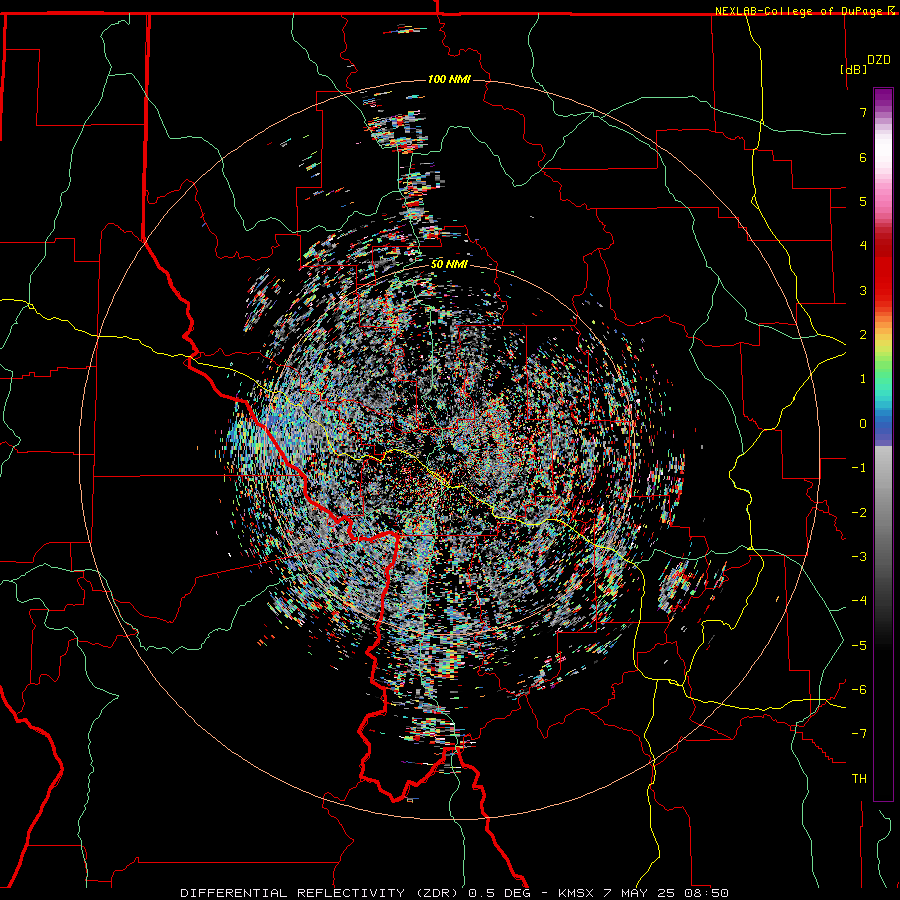Image resolution: width=900 pixels, height=900 pixels.
Task: Click the TH label at the legend bottom
Action: pos(859,779)
